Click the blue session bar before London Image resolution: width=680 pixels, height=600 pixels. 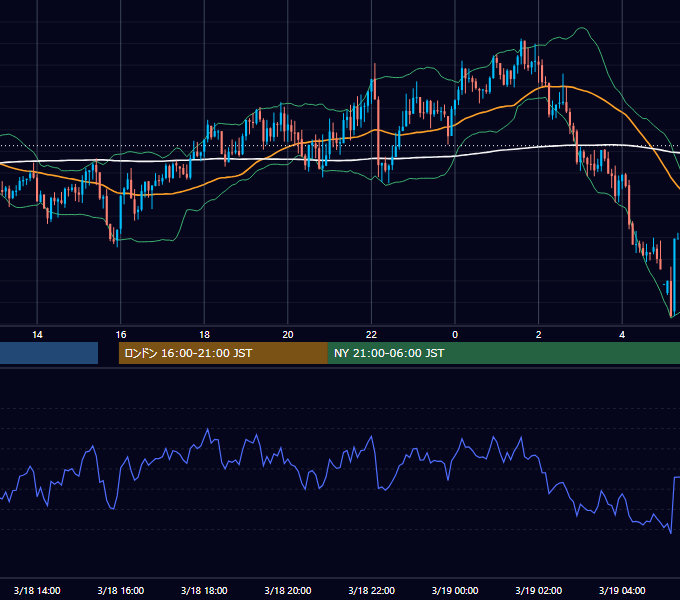[x=49, y=353]
